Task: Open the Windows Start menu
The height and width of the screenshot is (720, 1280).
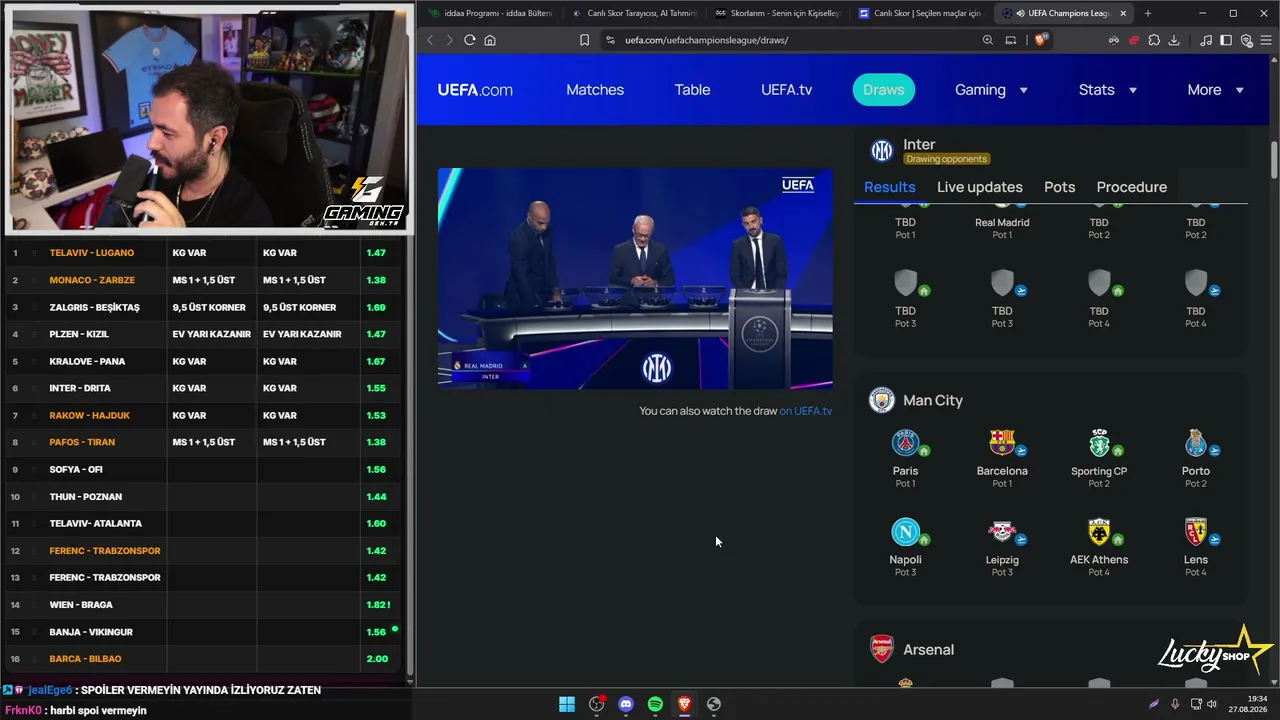Action: pos(567,704)
